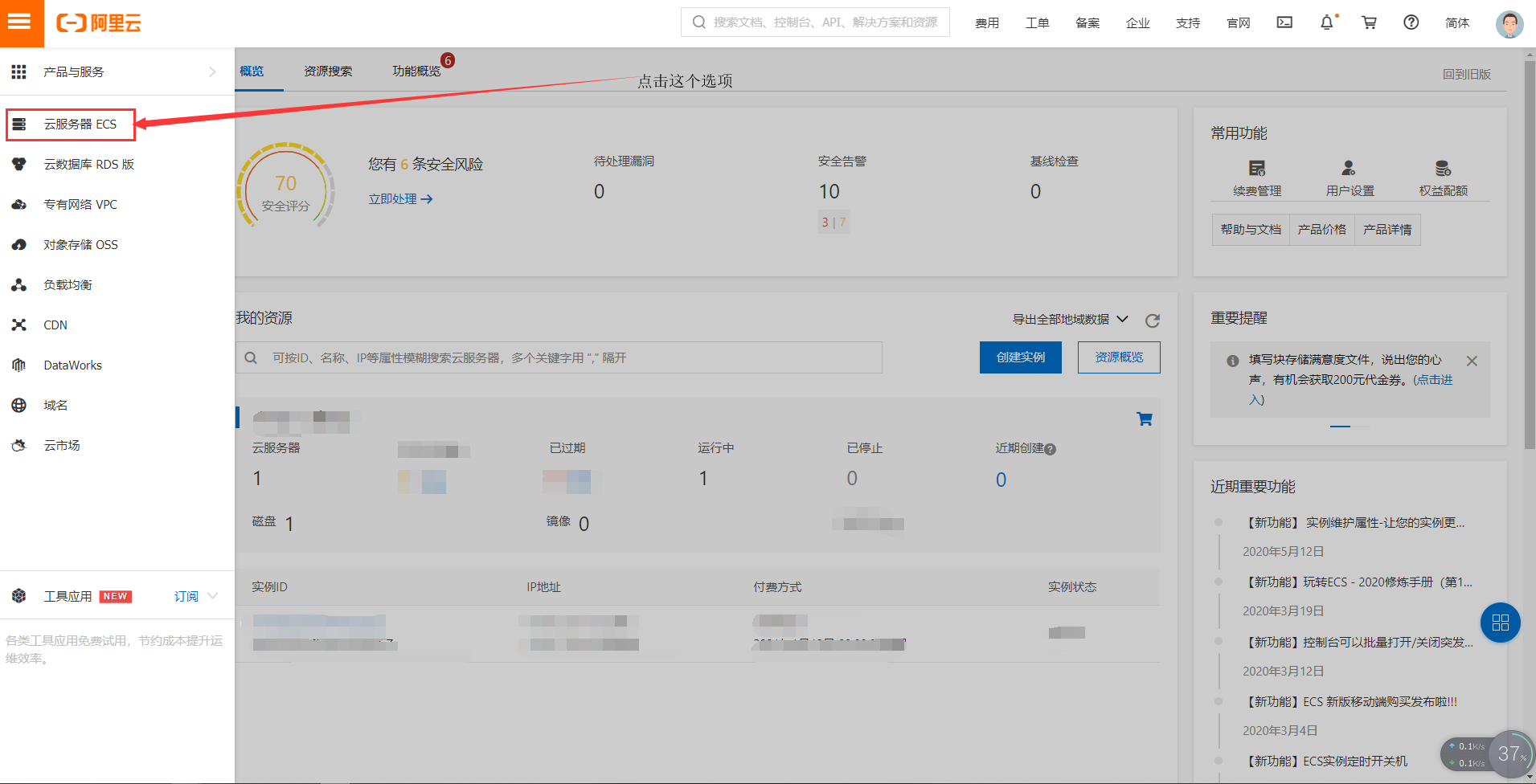Click the 近期创建 help tooltip icon
1536x784 pixels.
coord(1051,449)
